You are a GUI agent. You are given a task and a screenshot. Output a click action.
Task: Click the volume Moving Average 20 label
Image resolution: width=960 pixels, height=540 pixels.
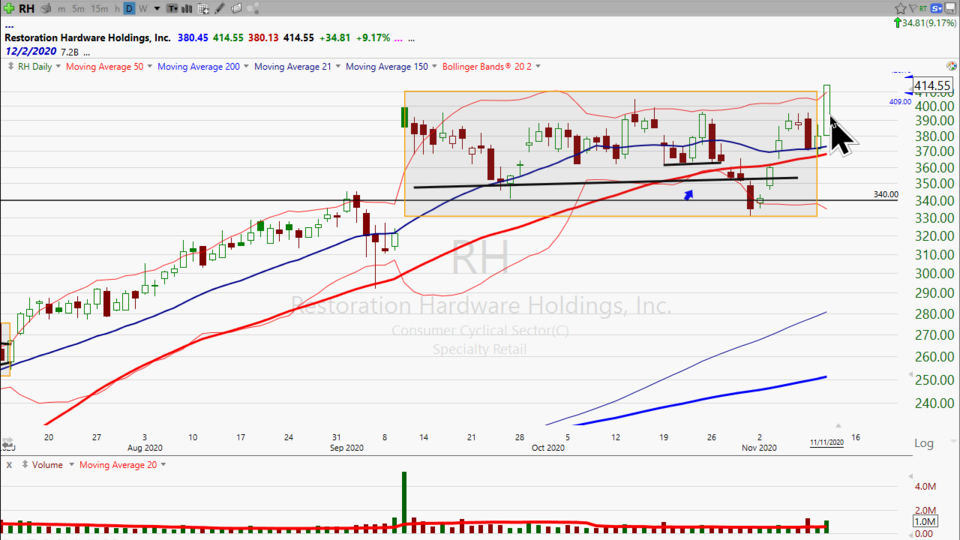pyautogui.click(x=118, y=465)
